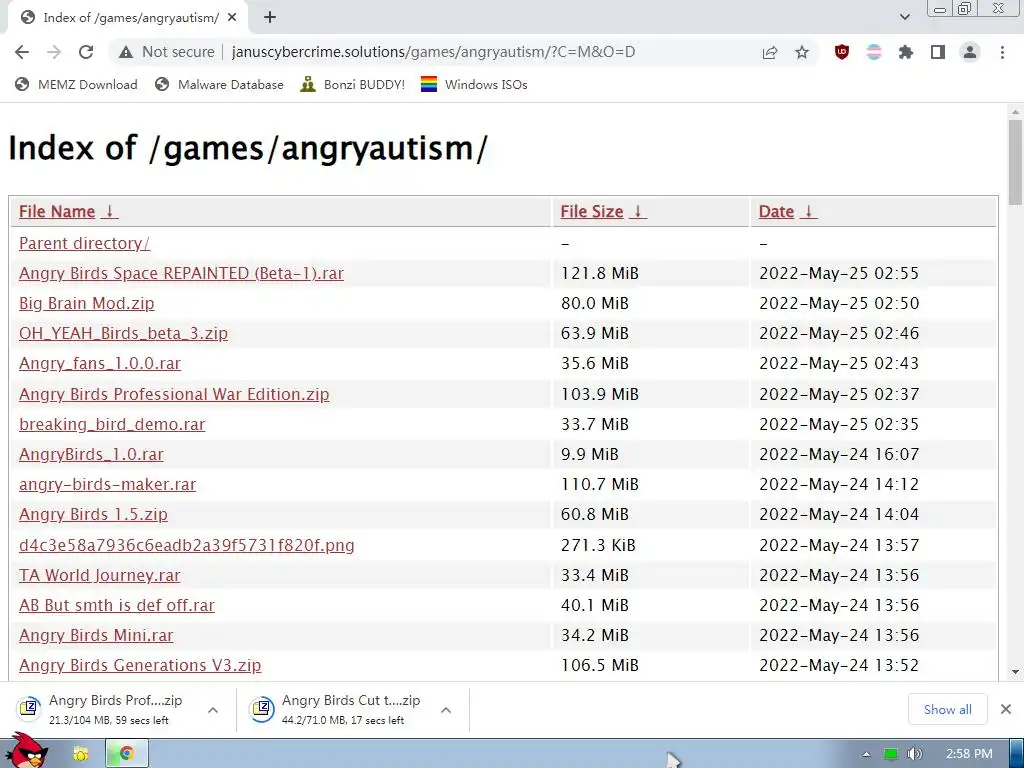Image resolution: width=1024 pixels, height=768 pixels.
Task: Open the Angry Birds Start button
Action: [26, 751]
